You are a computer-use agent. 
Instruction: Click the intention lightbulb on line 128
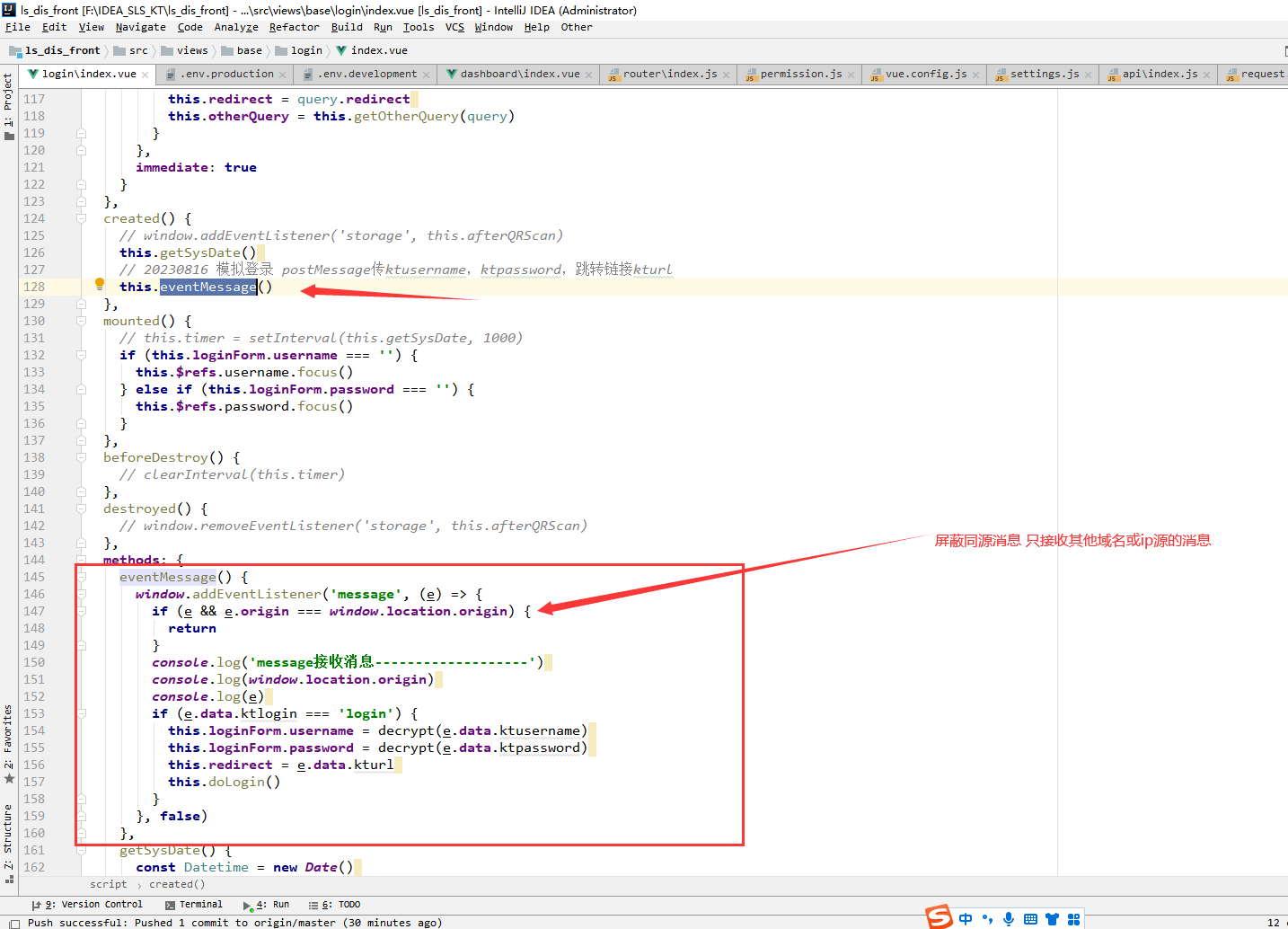100,285
